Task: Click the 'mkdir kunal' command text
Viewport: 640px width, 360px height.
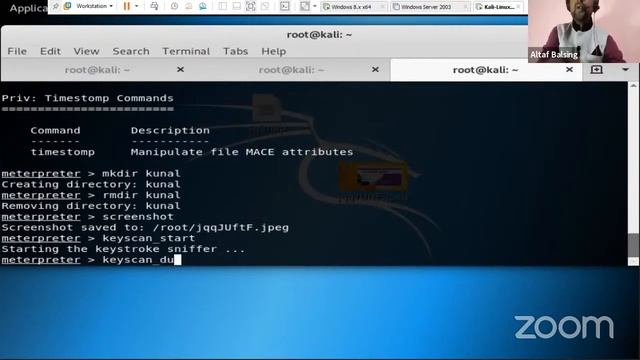Action: [x=141, y=173]
